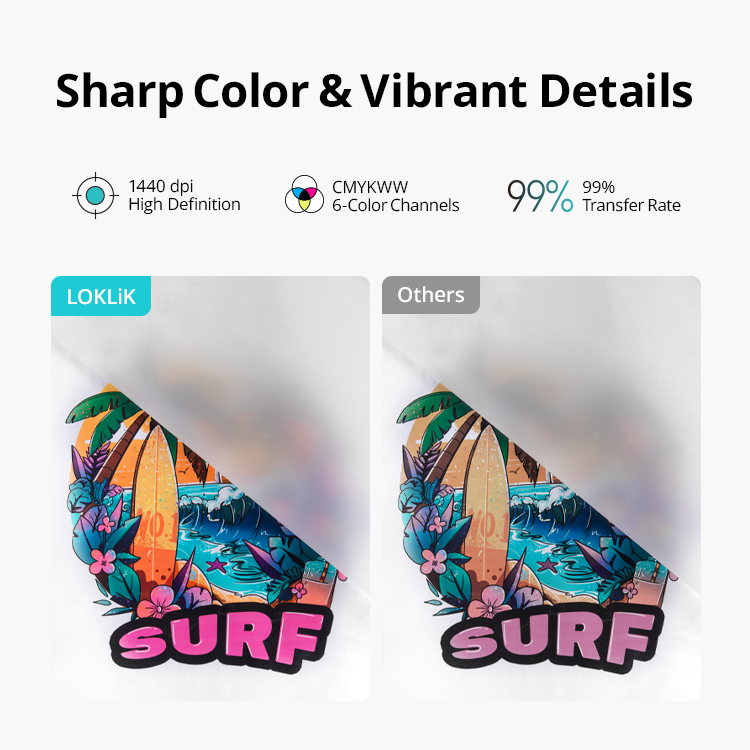Screen dimensions: 750x750
Task: Select the teal LOKLiK label tag
Action: [101, 296]
